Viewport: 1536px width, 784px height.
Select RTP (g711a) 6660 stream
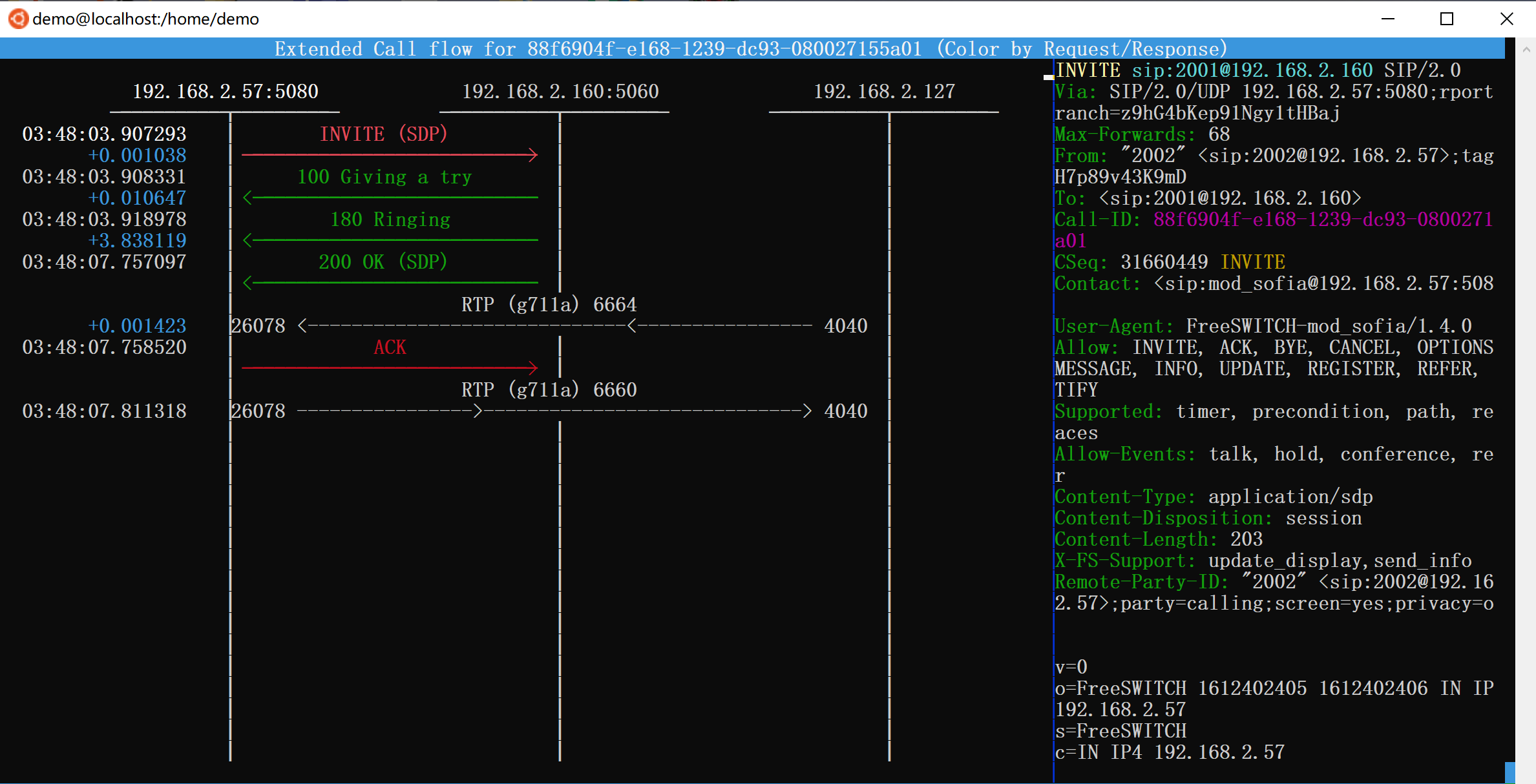(x=549, y=390)
